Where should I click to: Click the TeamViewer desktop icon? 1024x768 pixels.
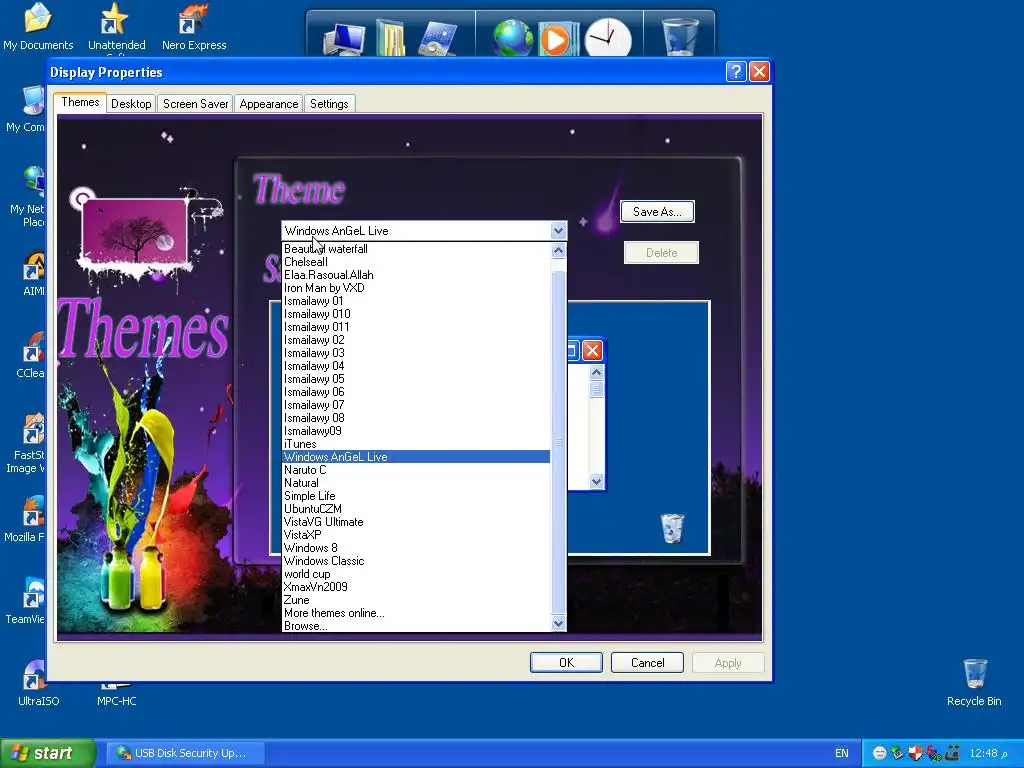(x=25, y=601)
